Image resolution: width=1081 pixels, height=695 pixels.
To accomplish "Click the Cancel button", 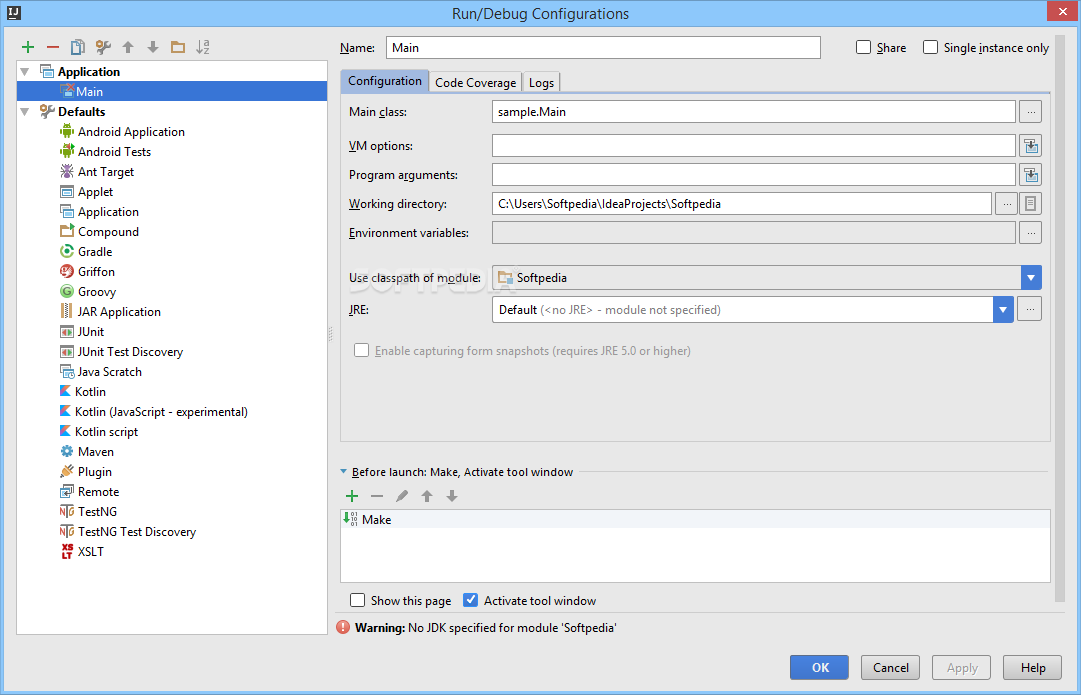I will pyautogui.click(x=890, y=667).
